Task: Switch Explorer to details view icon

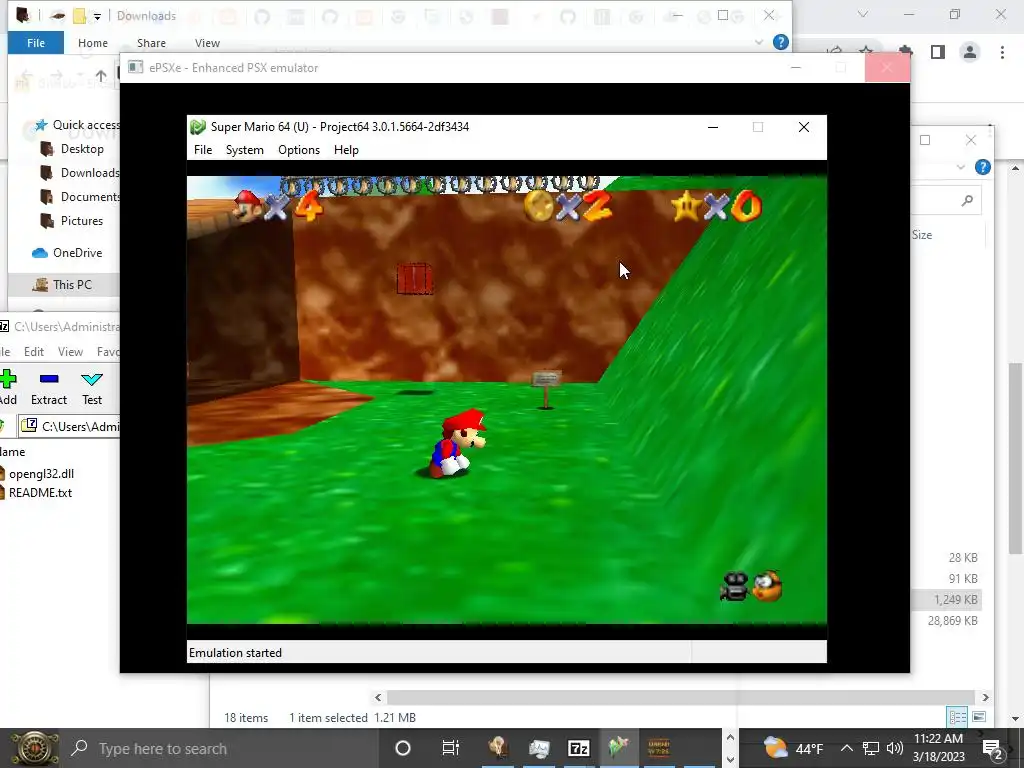Action: pos(957,717)
